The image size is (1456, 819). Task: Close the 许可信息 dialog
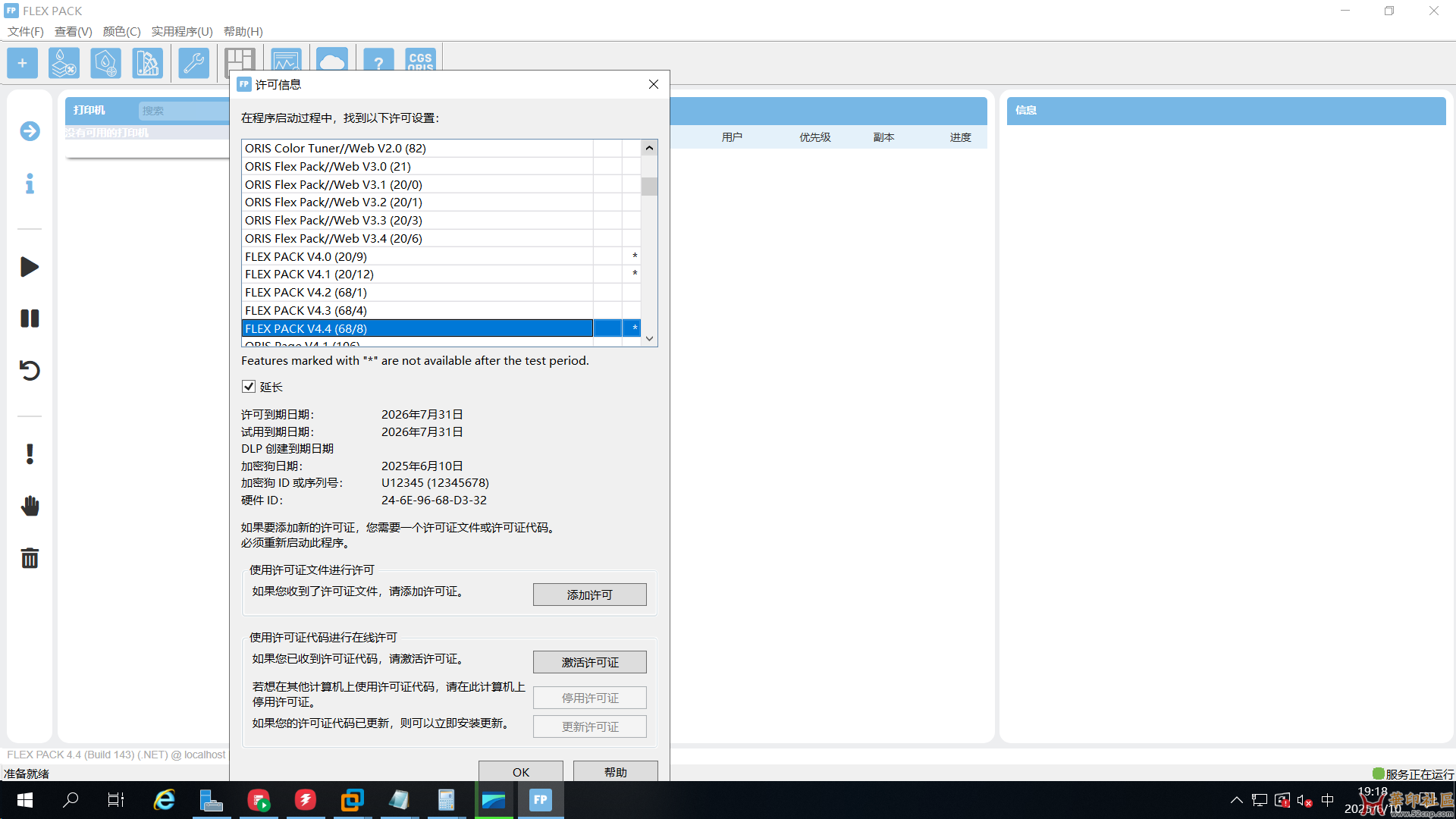coord(654,84)
